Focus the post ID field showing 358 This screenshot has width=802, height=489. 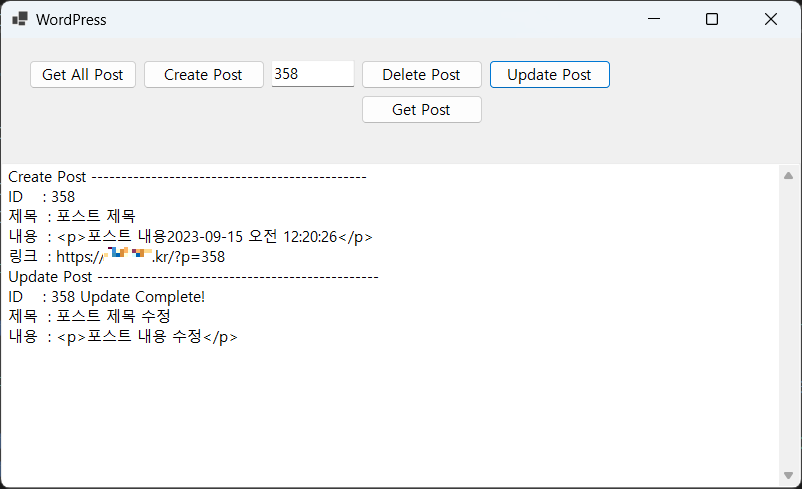(313, 74)
